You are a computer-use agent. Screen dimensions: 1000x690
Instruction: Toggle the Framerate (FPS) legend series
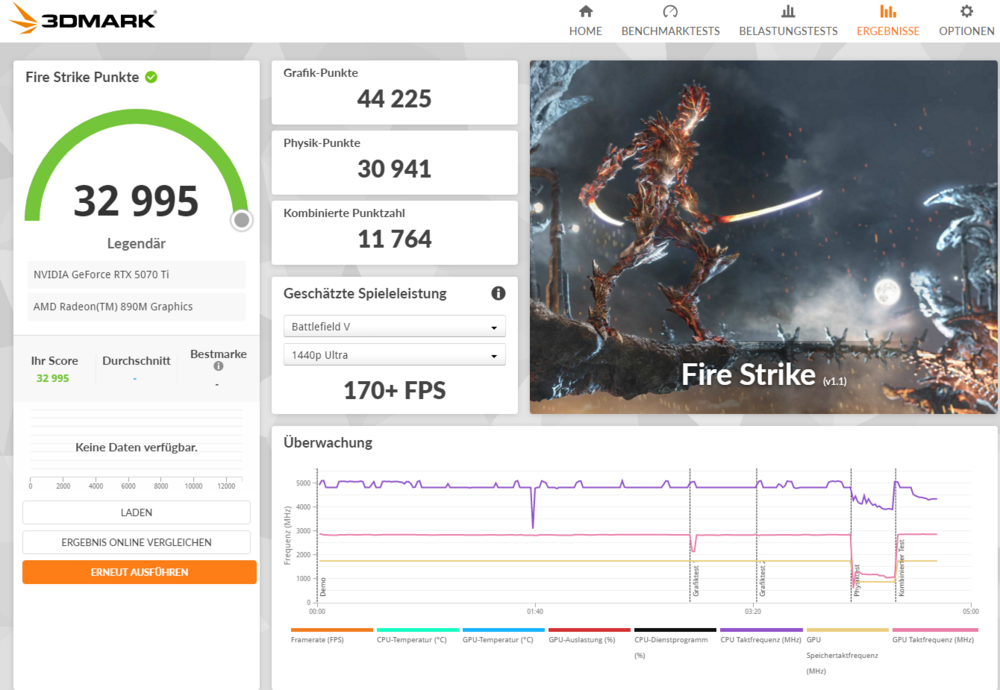pos(317,639)
